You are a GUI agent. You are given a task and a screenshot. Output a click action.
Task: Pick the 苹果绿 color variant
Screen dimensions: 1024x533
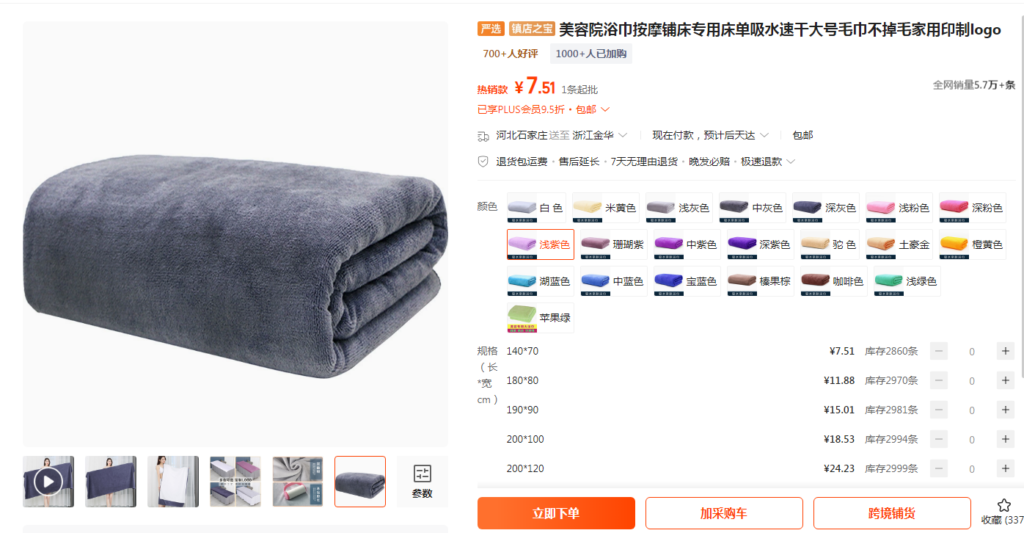coord(540,318)
